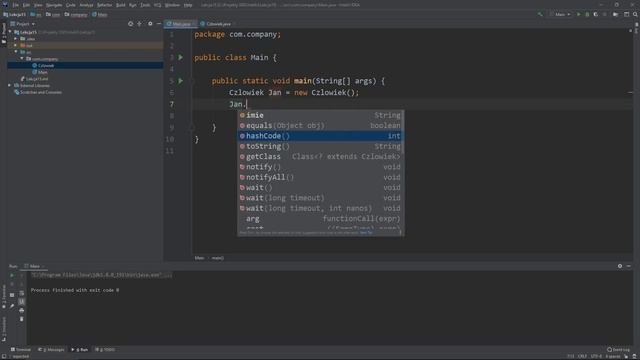Open Search Everywhere magnifier icon
640x360 pixels.
click(635, 14)
